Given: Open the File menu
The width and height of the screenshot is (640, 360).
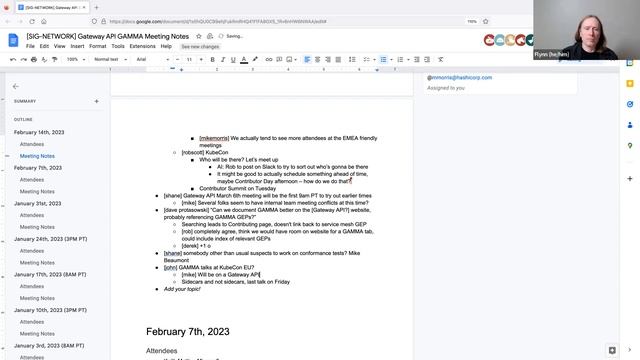Looking at the screenshot, I should [x=30, y=47].
